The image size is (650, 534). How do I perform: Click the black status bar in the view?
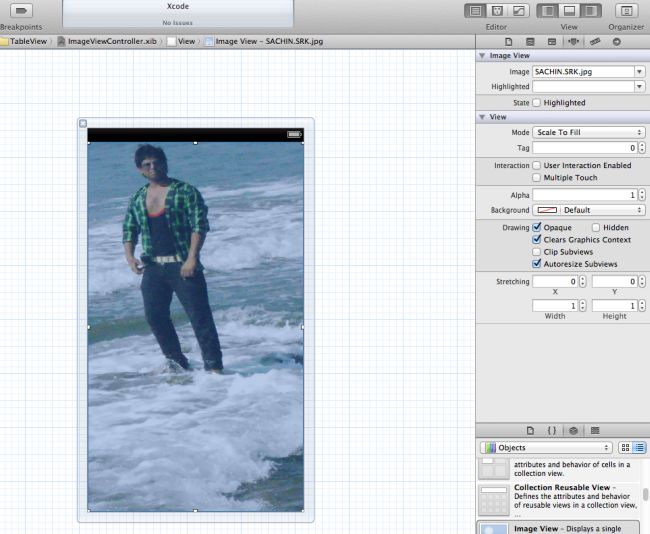[x=196, y=135]
